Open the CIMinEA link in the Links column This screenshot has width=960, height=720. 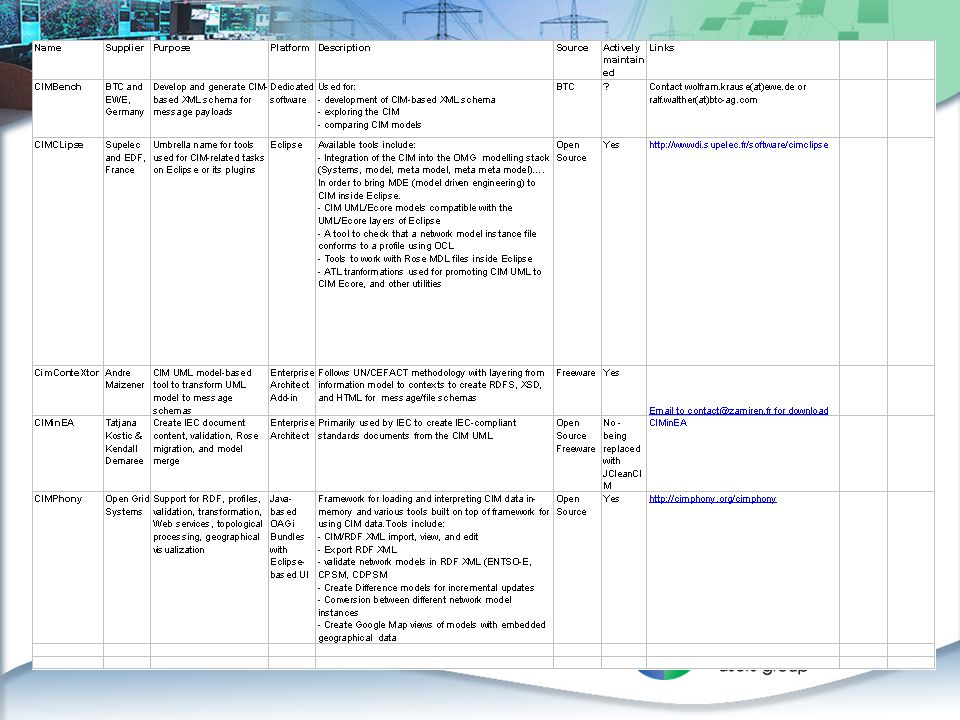pyautogui.click(x=668, y=423)
